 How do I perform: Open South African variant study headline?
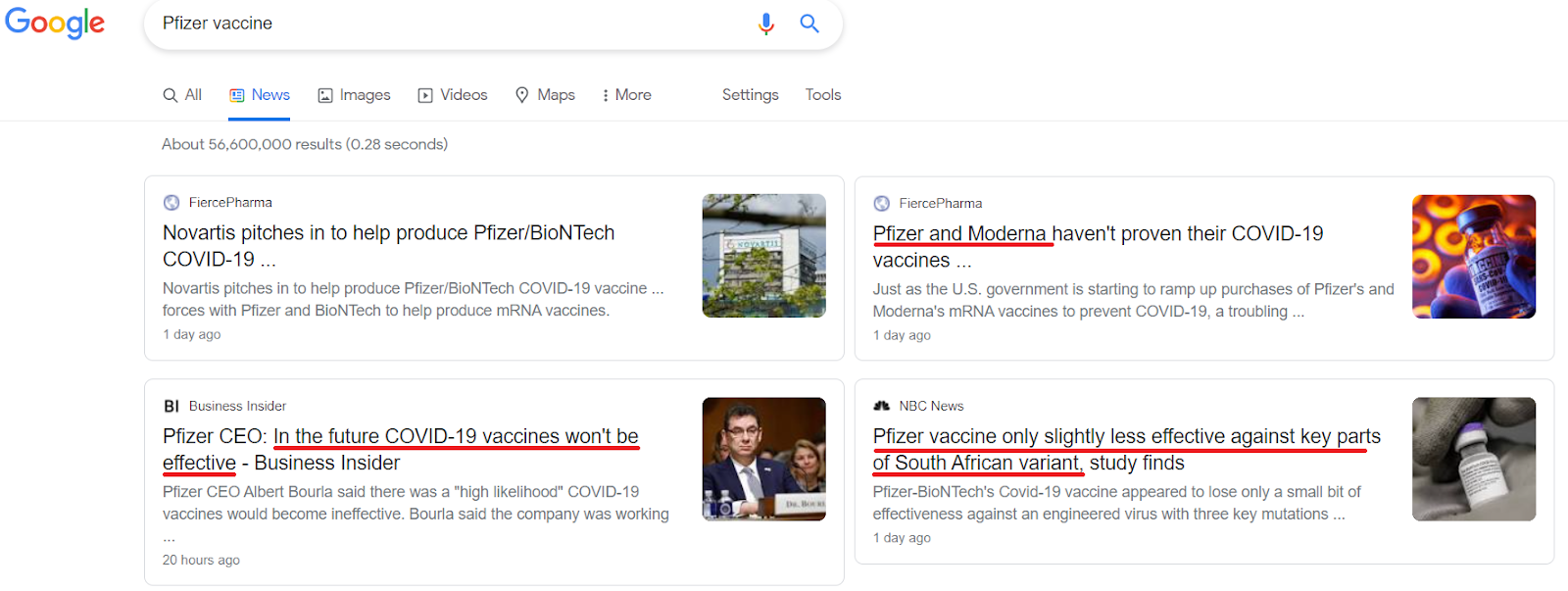coord(1126,437)
